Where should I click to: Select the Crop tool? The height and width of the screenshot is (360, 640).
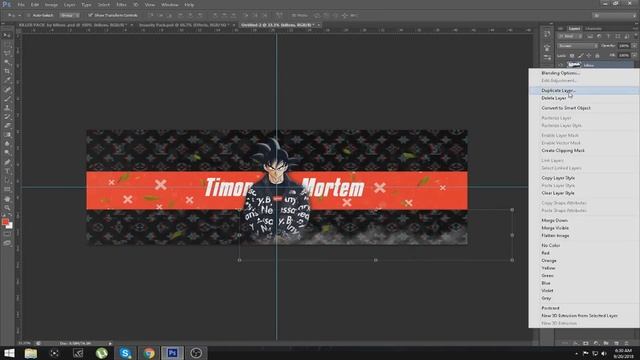pos(7,71)
